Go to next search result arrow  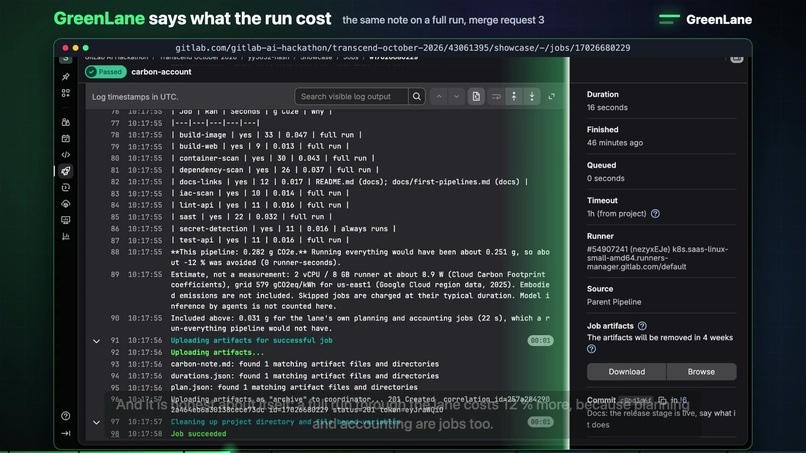point(456,97)
